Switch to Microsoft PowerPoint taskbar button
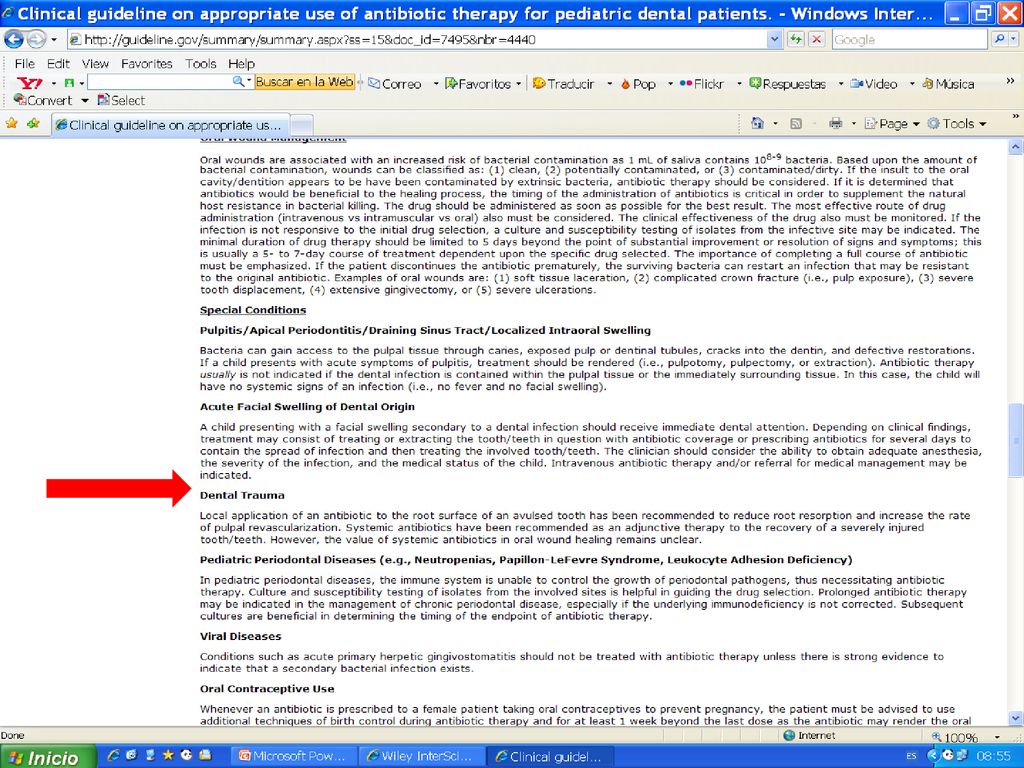The height and width of the screenshot is (768, 1024). pos(295,756)
